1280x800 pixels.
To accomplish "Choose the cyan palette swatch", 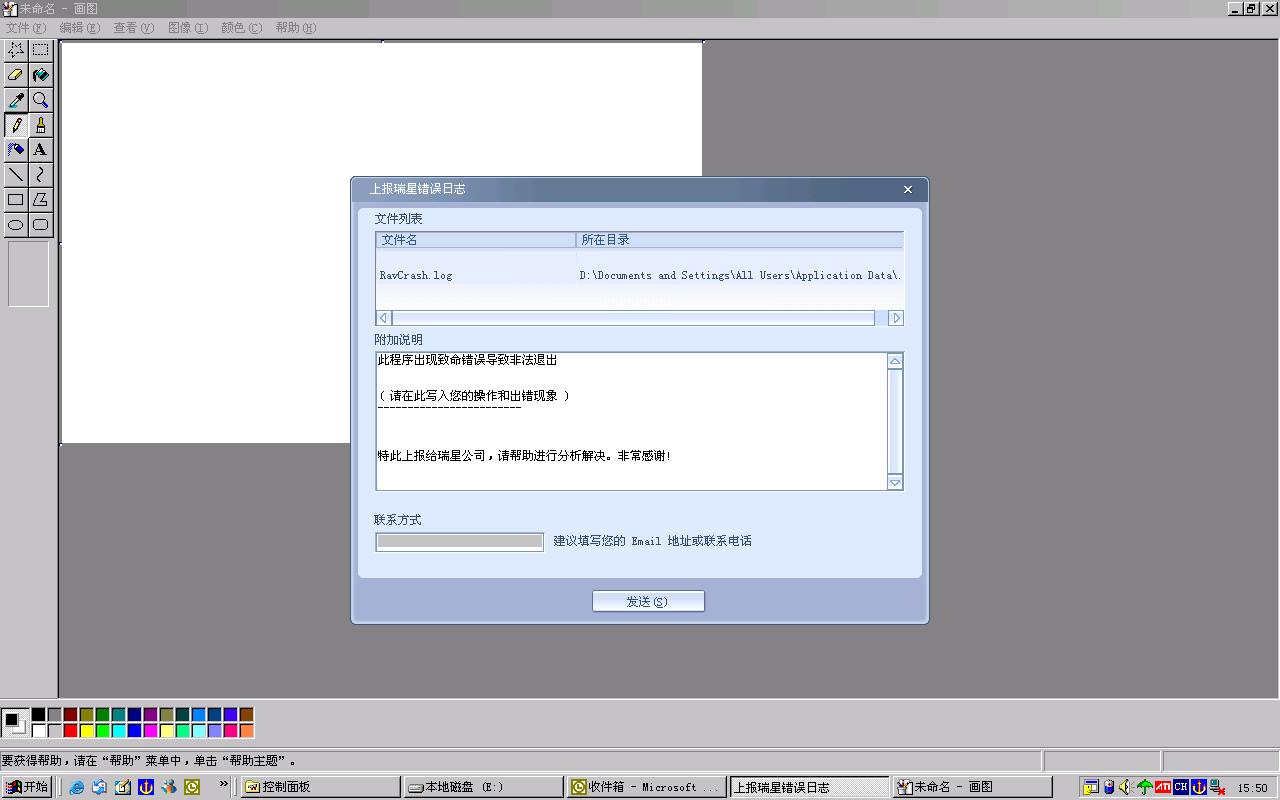I will 119,730.
